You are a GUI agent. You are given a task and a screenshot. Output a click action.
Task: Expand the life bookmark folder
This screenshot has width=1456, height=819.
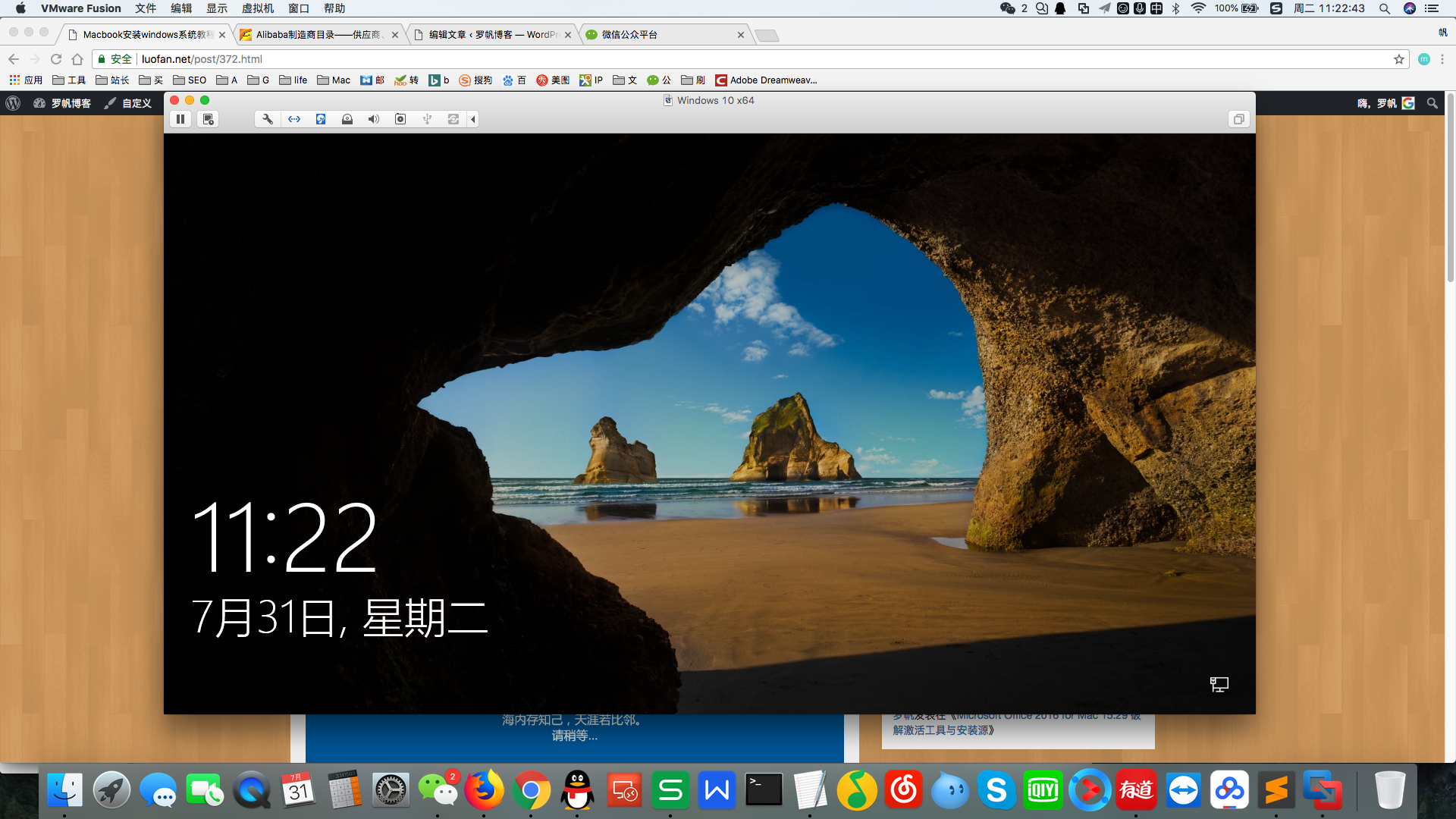pos(293,80)
